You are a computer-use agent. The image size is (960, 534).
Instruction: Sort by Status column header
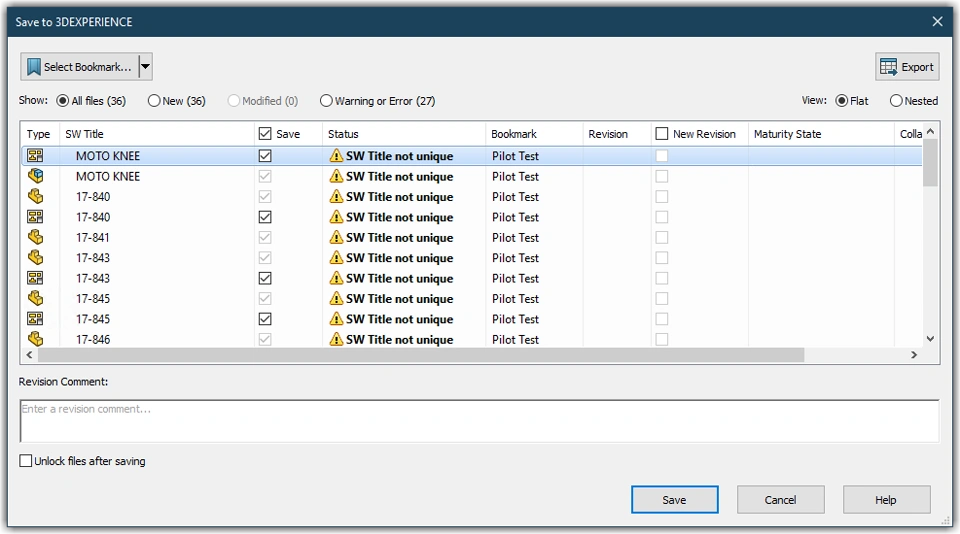pos(404,134)
